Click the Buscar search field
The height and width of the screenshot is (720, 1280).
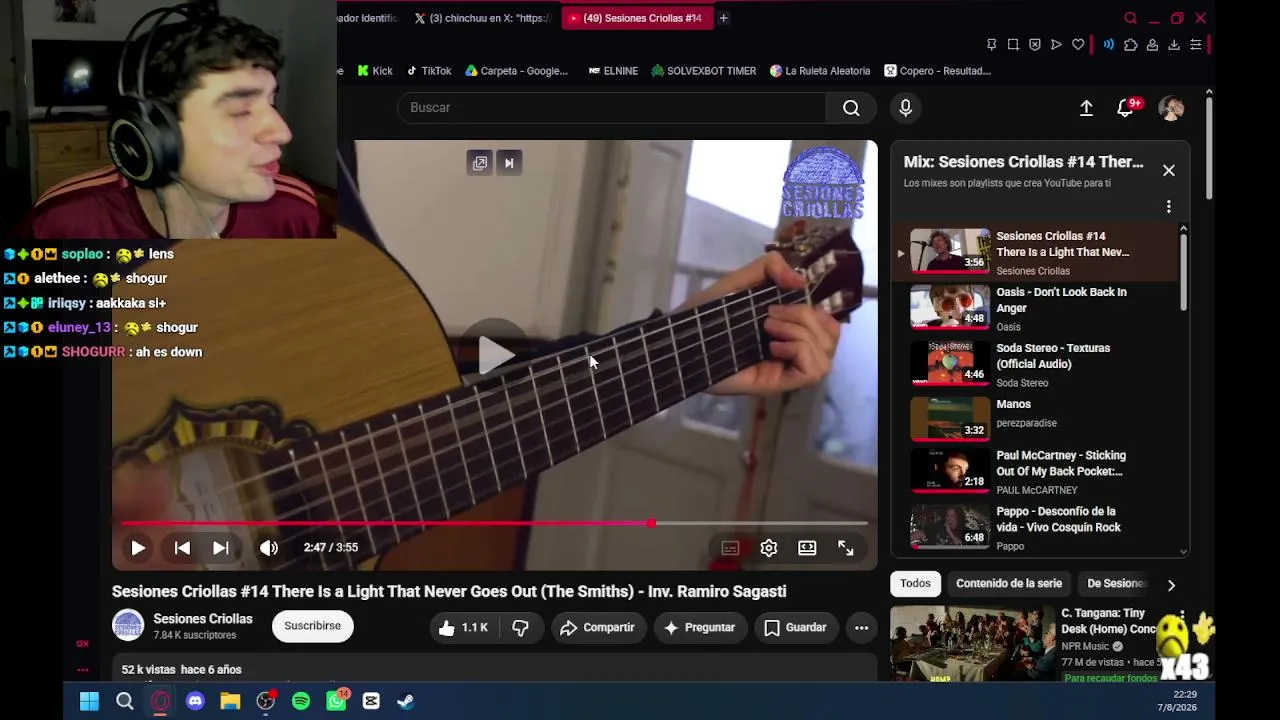(611, 108)
